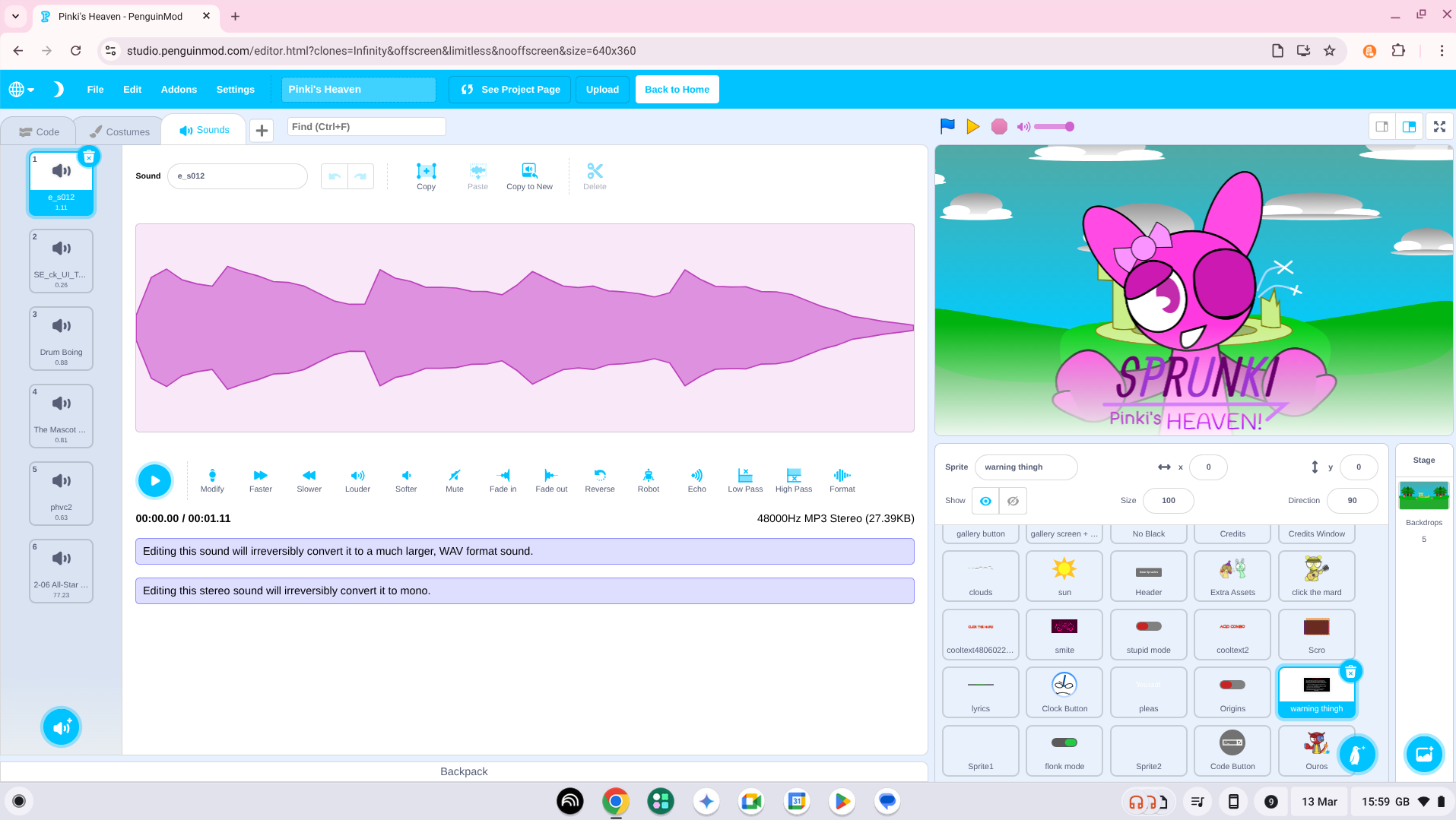The height and width of the screenshot is (820, 1456).
Task: Click the Copy sound selection icon
Action: point(427,176)
